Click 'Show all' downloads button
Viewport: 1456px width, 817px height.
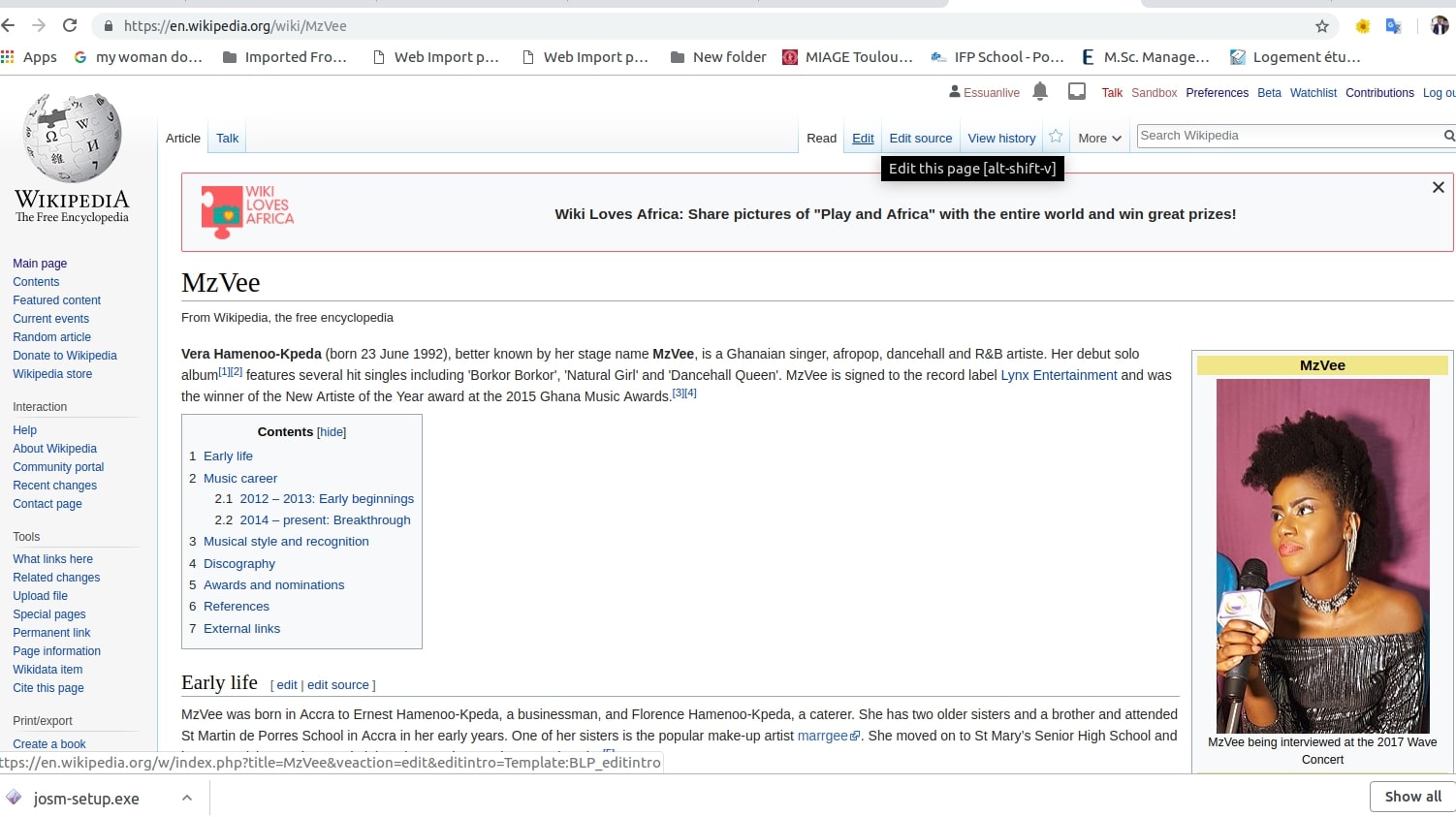(x=1412, y=797)
